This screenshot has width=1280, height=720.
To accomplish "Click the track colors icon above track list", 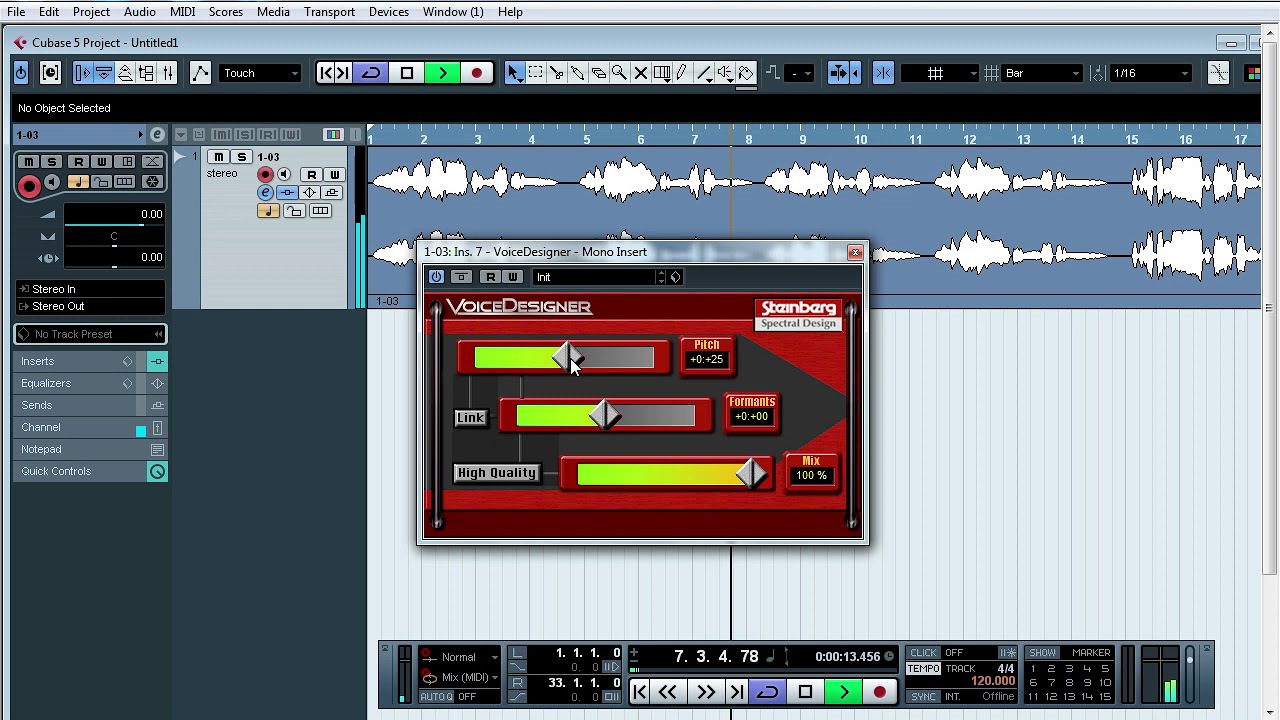I will (333, 135).
